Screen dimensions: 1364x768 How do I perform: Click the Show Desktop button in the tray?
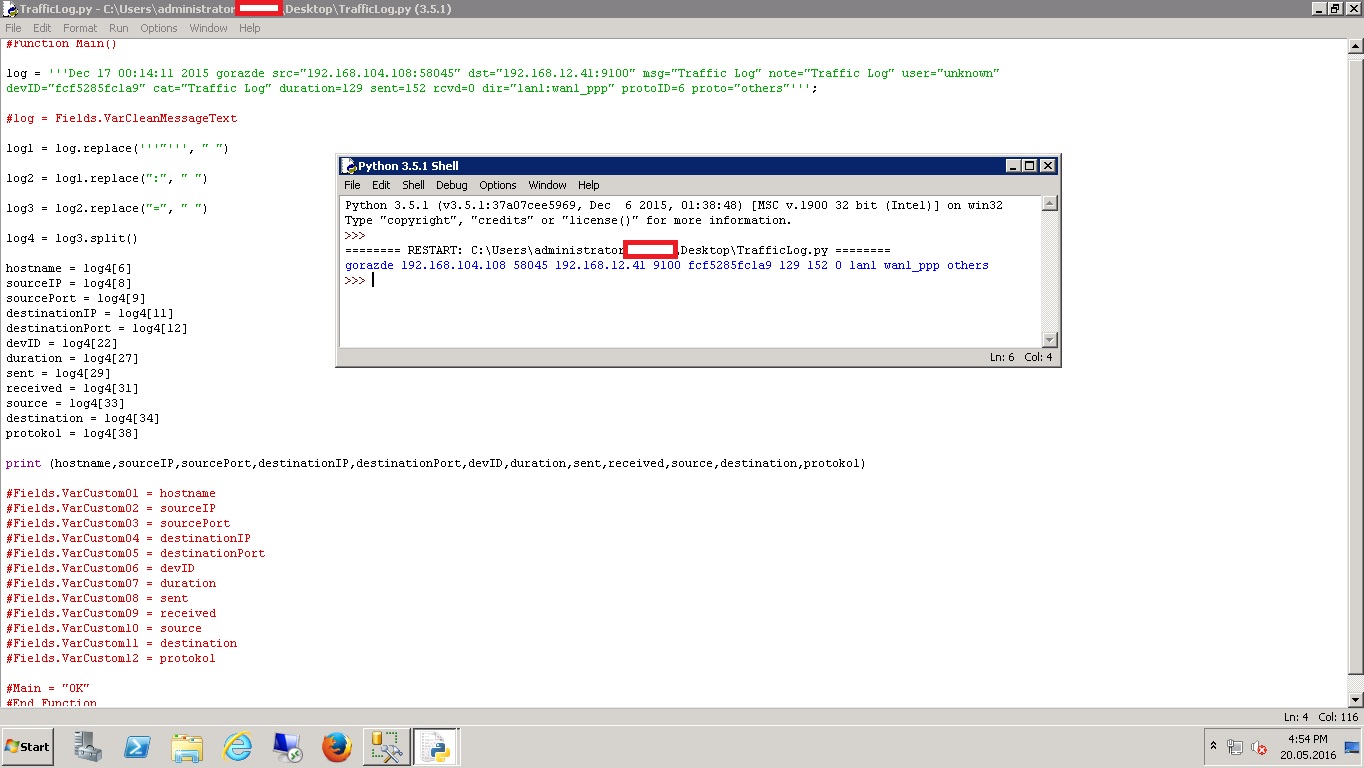tap(1350, 748)
